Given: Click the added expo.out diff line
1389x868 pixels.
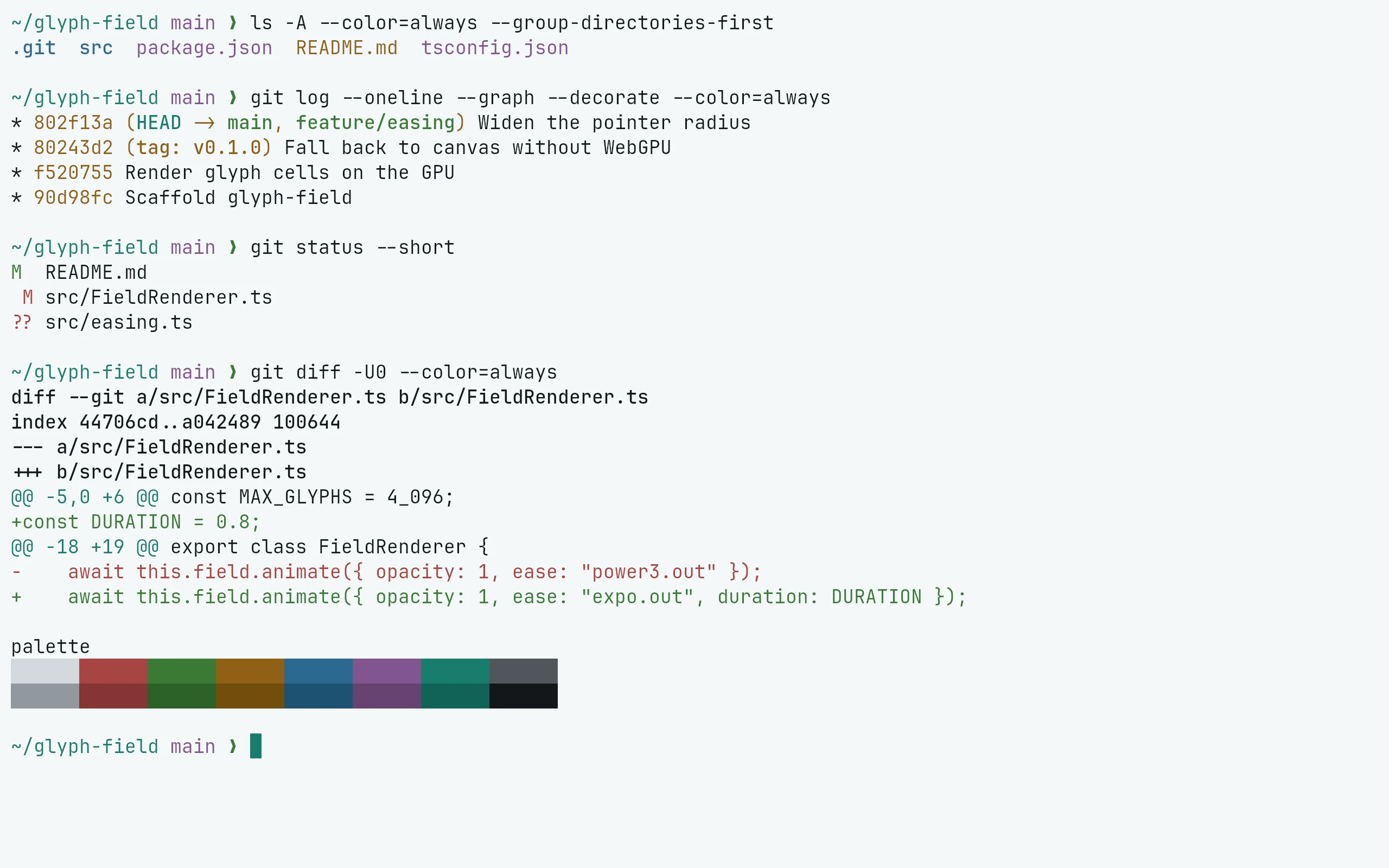Looking at the screenshot, I should tap(489, 597).
